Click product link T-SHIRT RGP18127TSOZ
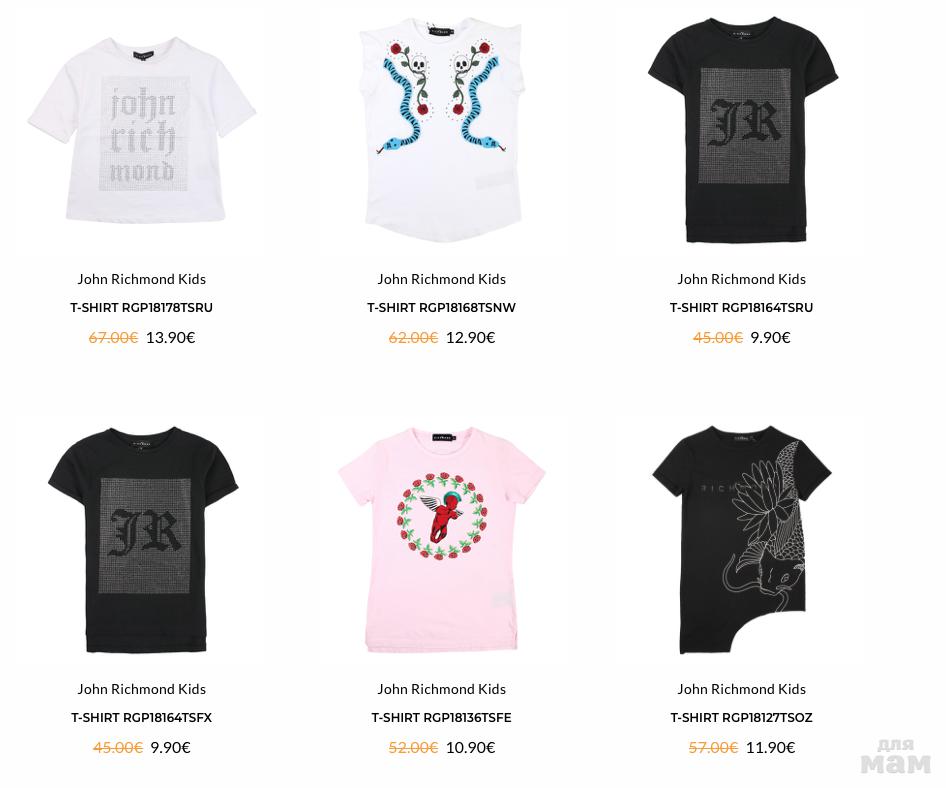The image size is (946, 788). tap(741, 718)
